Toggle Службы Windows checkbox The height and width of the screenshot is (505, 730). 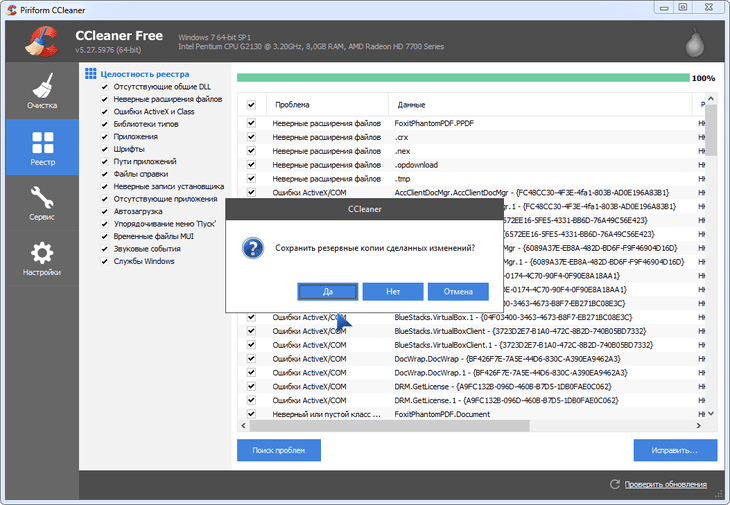(x=105, y=261)
